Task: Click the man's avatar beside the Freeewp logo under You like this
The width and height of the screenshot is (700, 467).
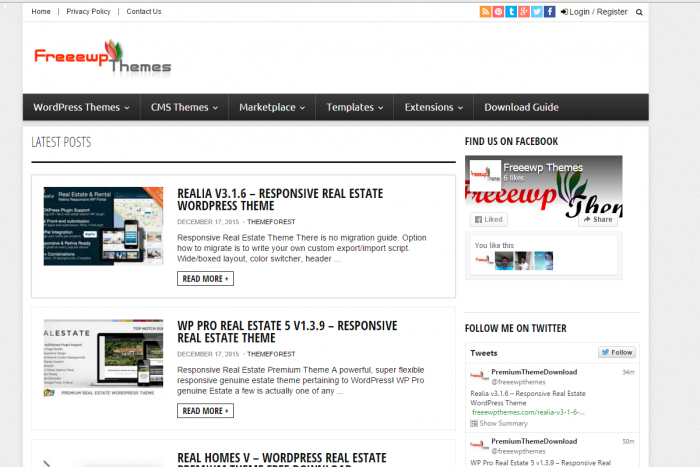Action: click(504, 261)
